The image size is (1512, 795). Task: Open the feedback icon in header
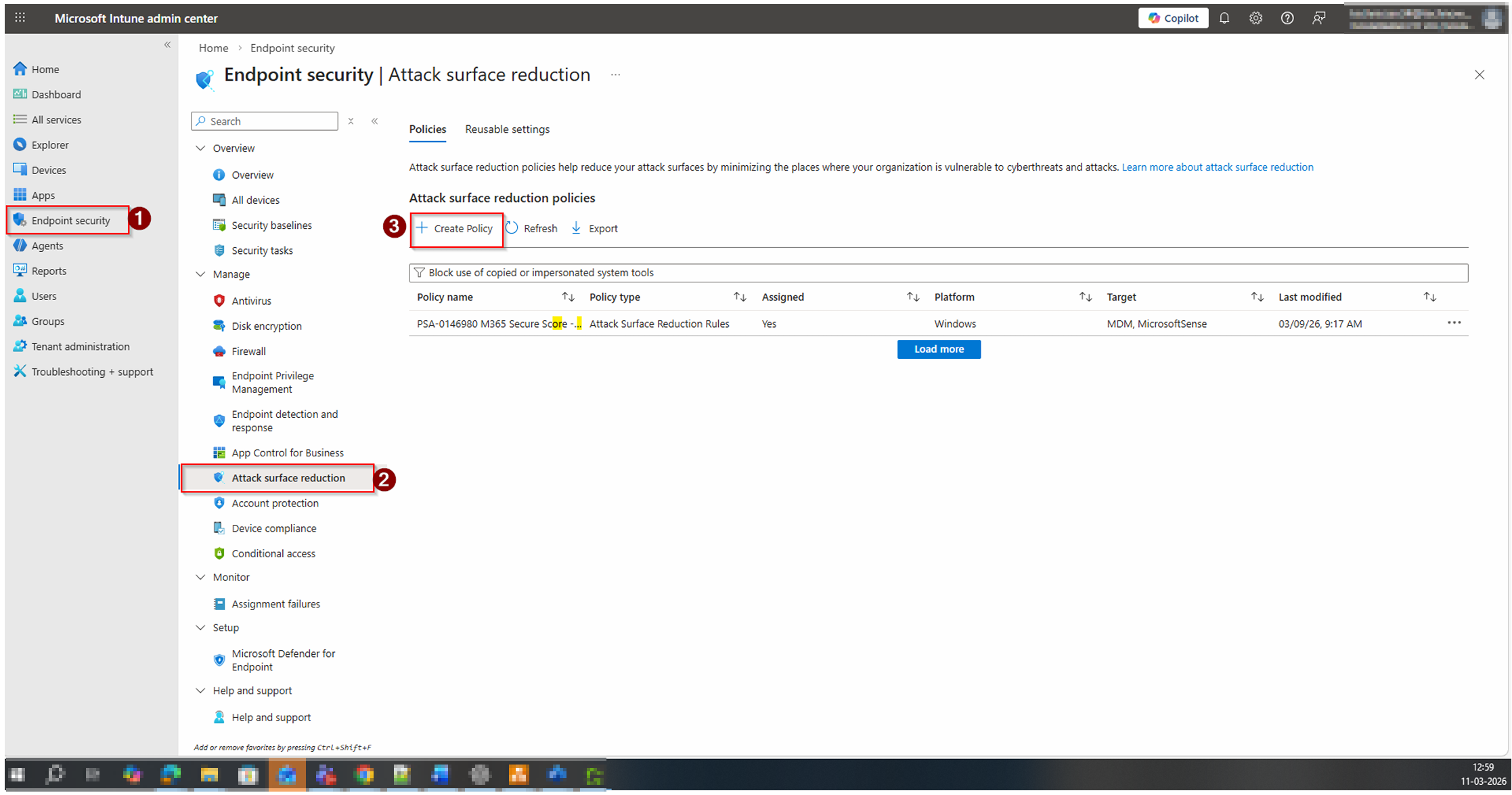(1318, 18)
